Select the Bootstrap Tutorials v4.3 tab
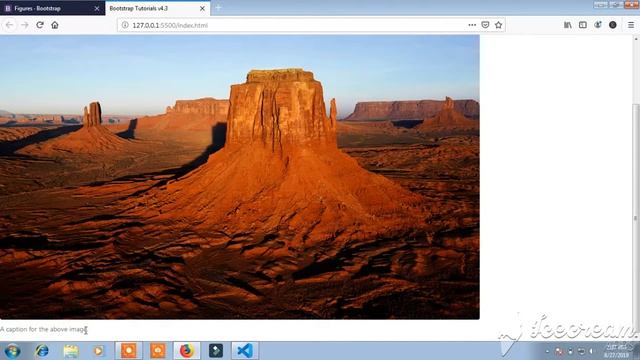 158,8
